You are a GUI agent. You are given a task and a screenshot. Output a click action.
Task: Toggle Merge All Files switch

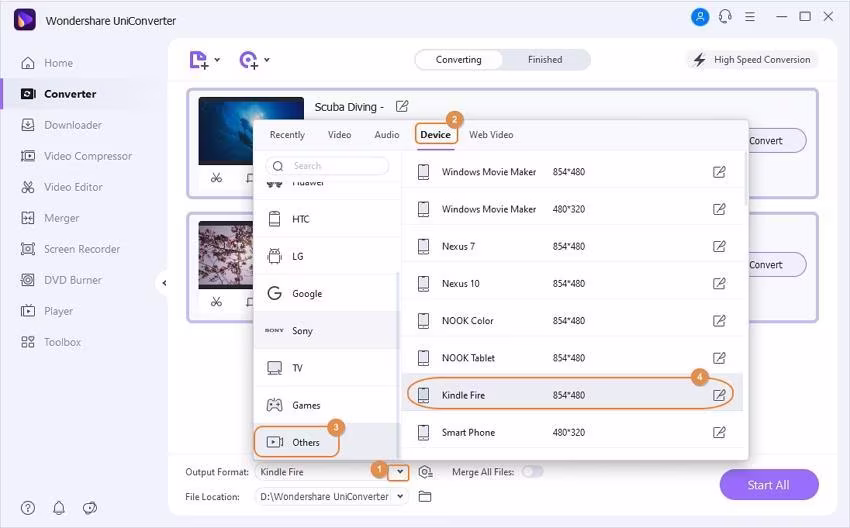[x=532, y=472]
